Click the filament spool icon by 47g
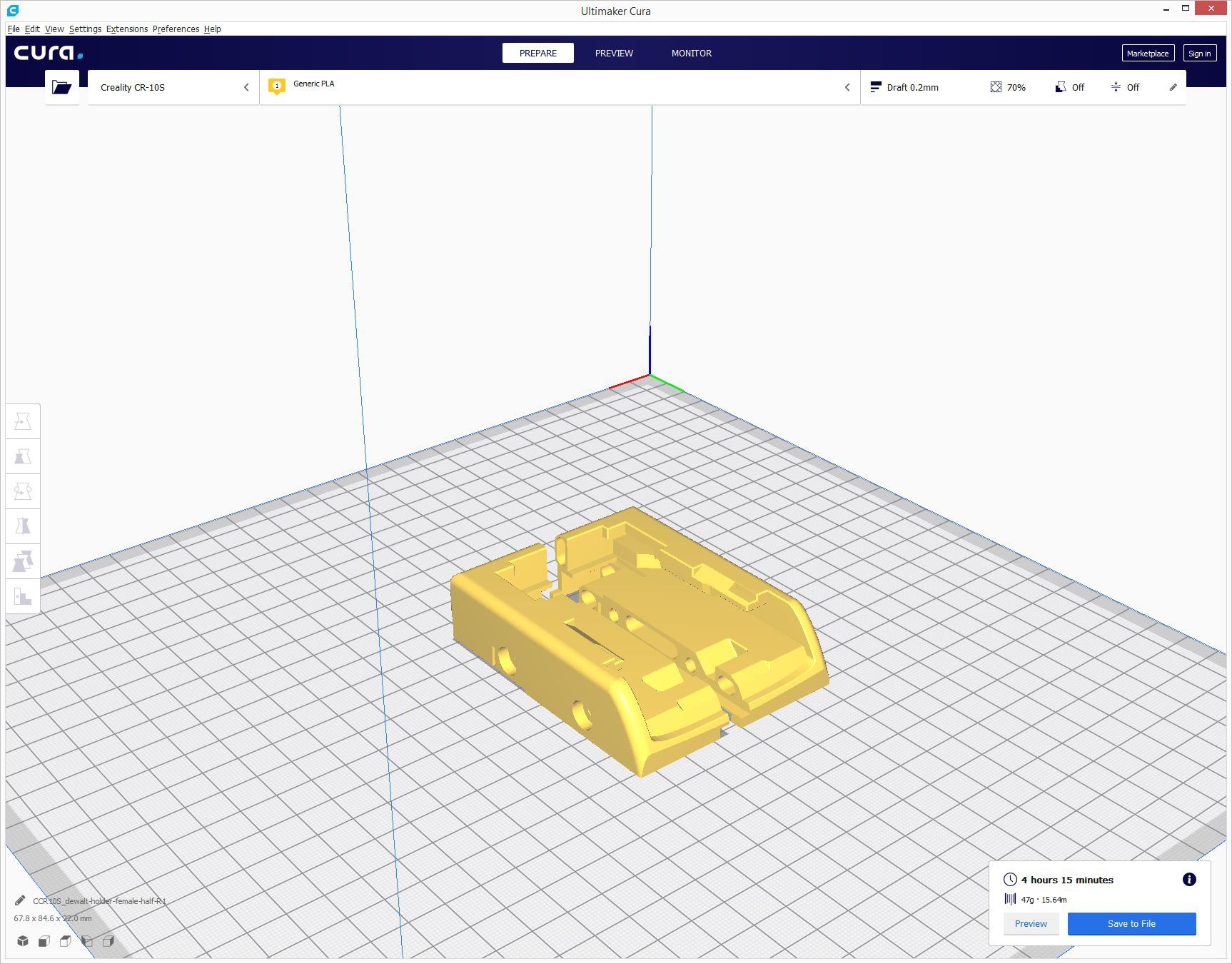The width and height of the screenshot is (1232, 964). coord(1010,899)
